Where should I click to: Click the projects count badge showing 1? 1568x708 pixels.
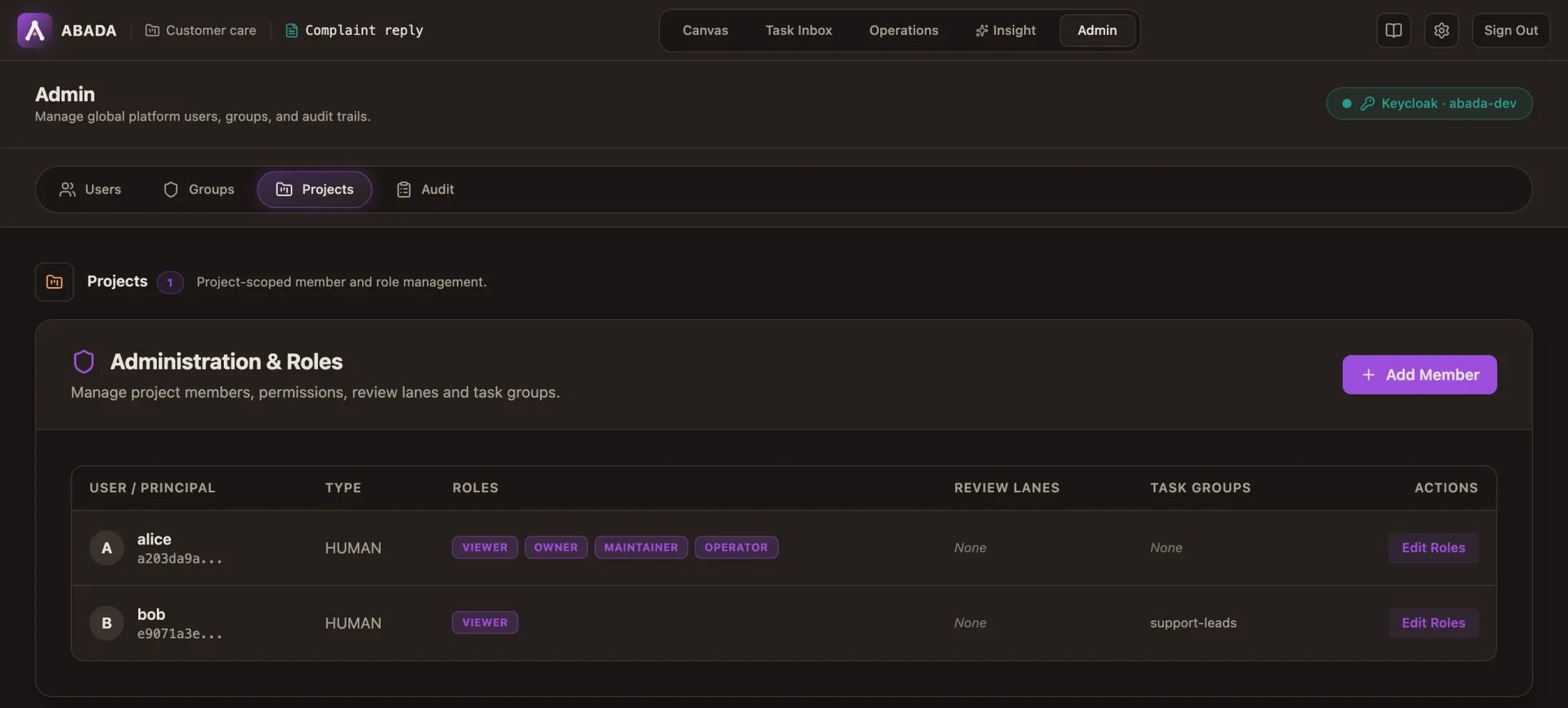tap(170, 282)
